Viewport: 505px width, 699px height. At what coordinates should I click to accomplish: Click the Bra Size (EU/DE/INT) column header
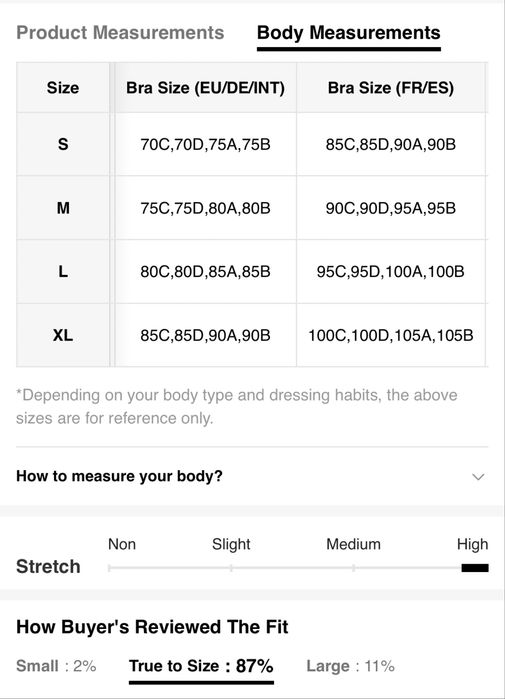click(205, 88)
